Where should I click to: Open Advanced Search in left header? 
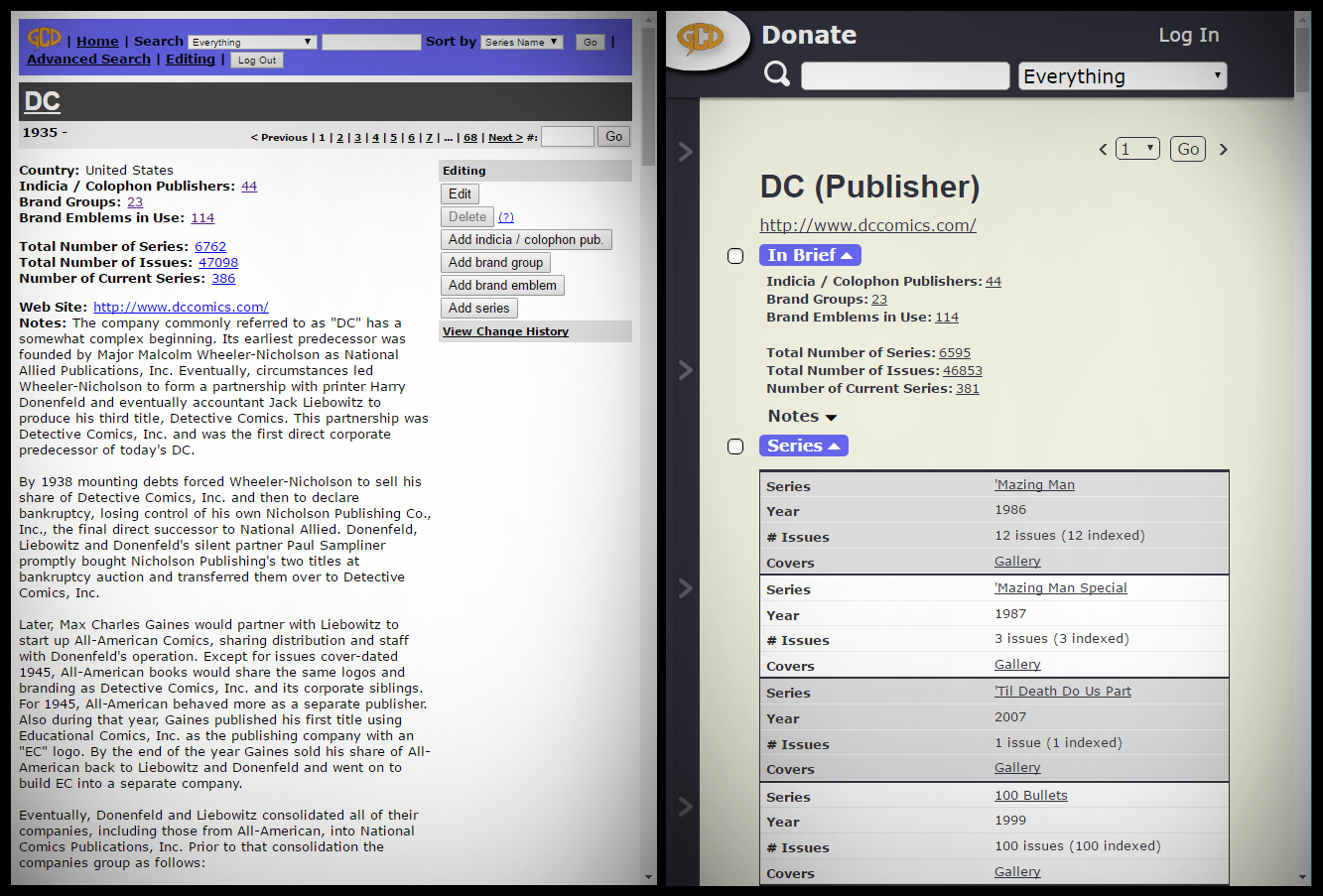point(88,59)
